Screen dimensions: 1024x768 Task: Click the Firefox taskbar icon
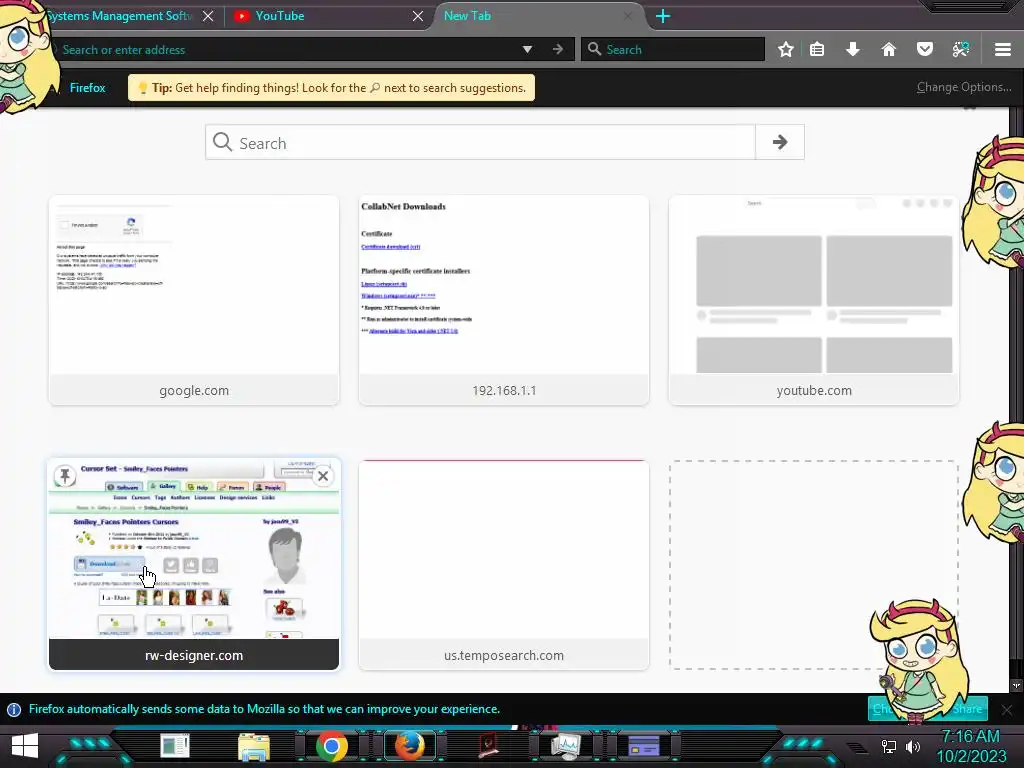click(x=409, y=746)
